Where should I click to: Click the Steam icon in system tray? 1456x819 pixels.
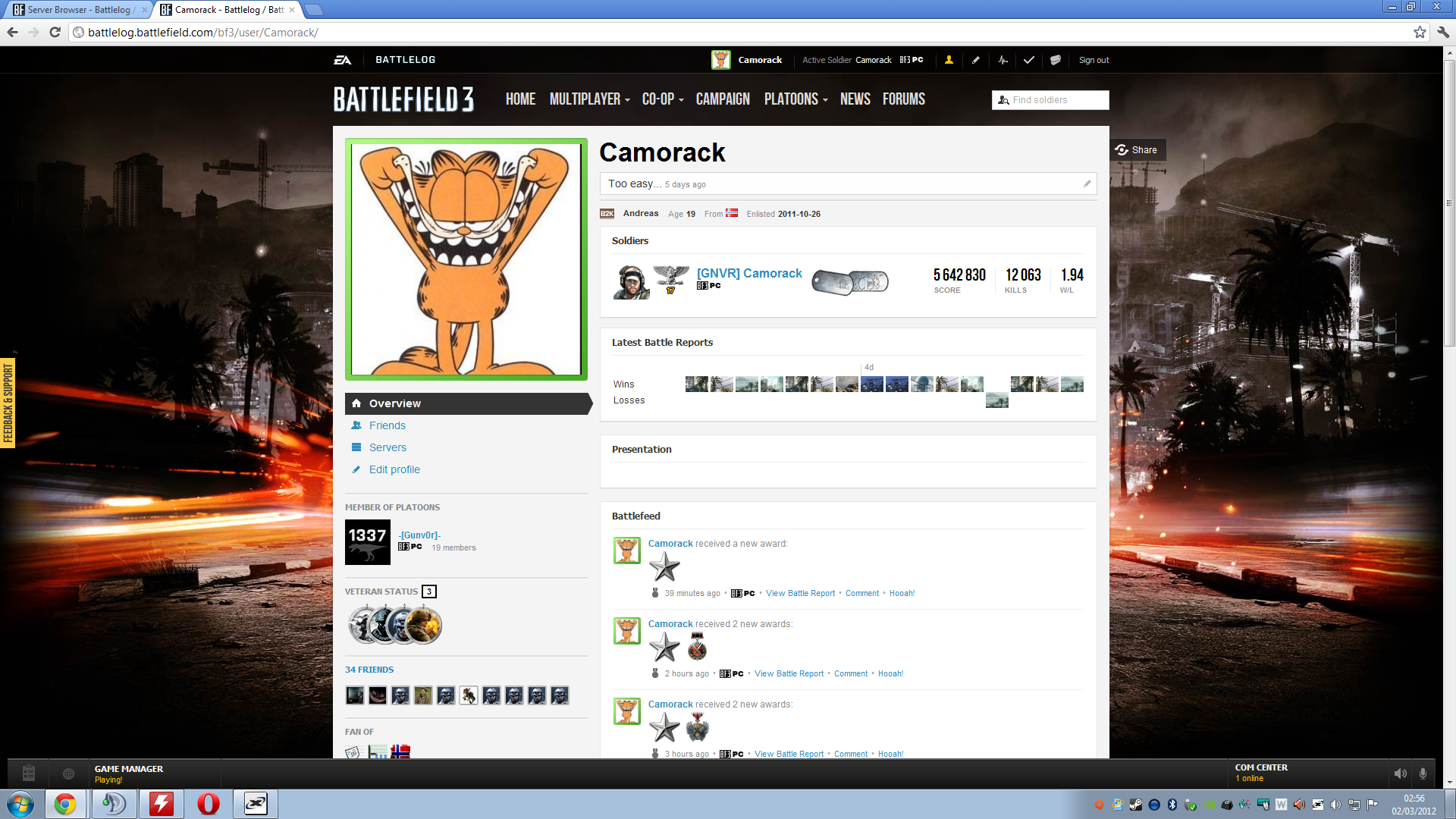[x=1136, y=805]
